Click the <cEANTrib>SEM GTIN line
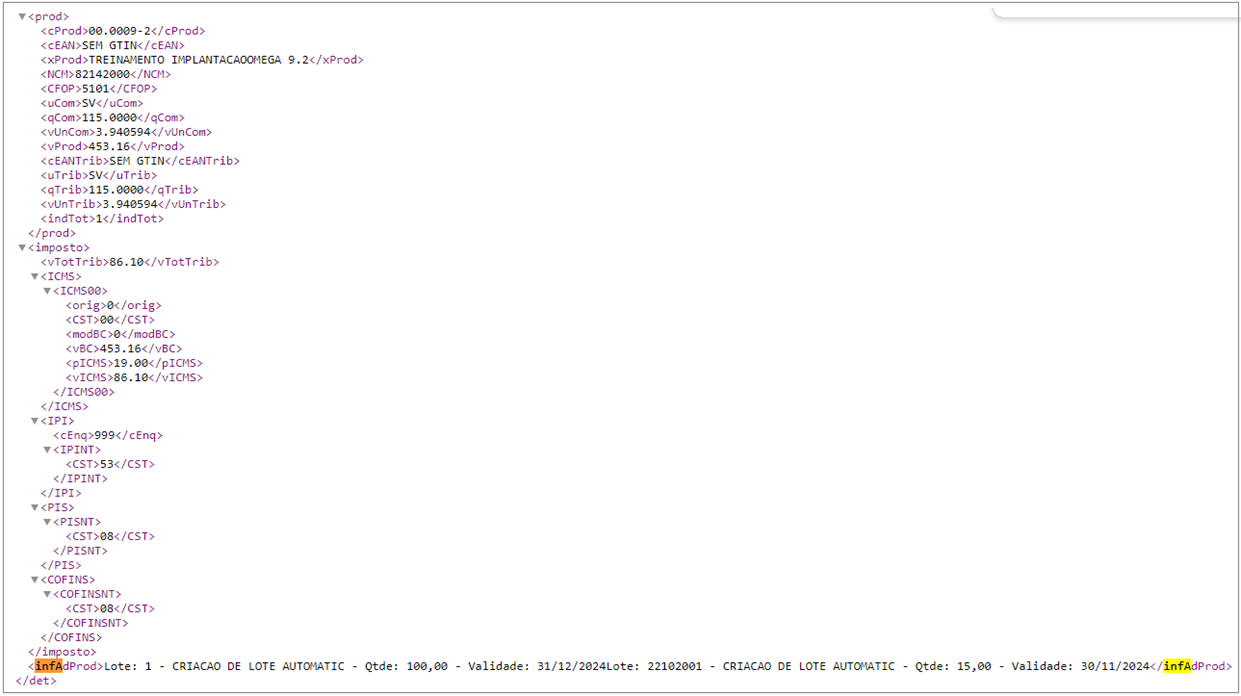The height and width of the screenshot is (696, 1241). (x=140, y=161)
